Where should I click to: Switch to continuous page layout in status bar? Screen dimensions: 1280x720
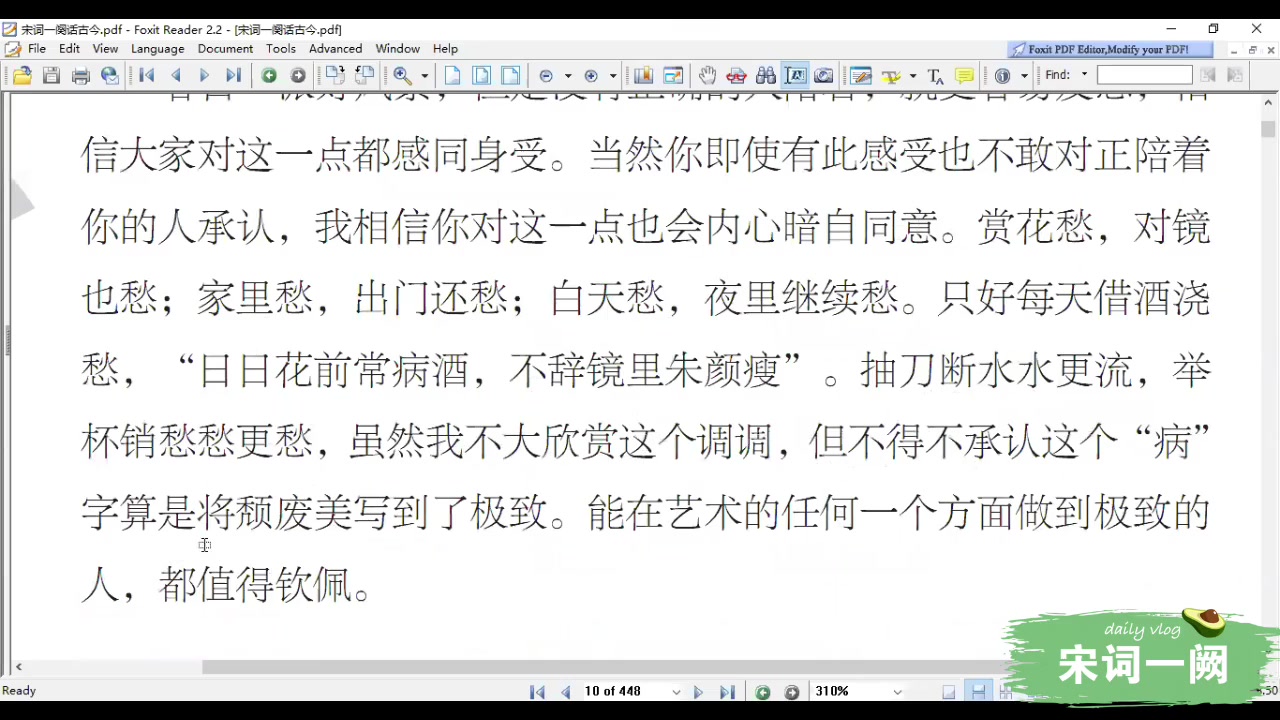978,692
